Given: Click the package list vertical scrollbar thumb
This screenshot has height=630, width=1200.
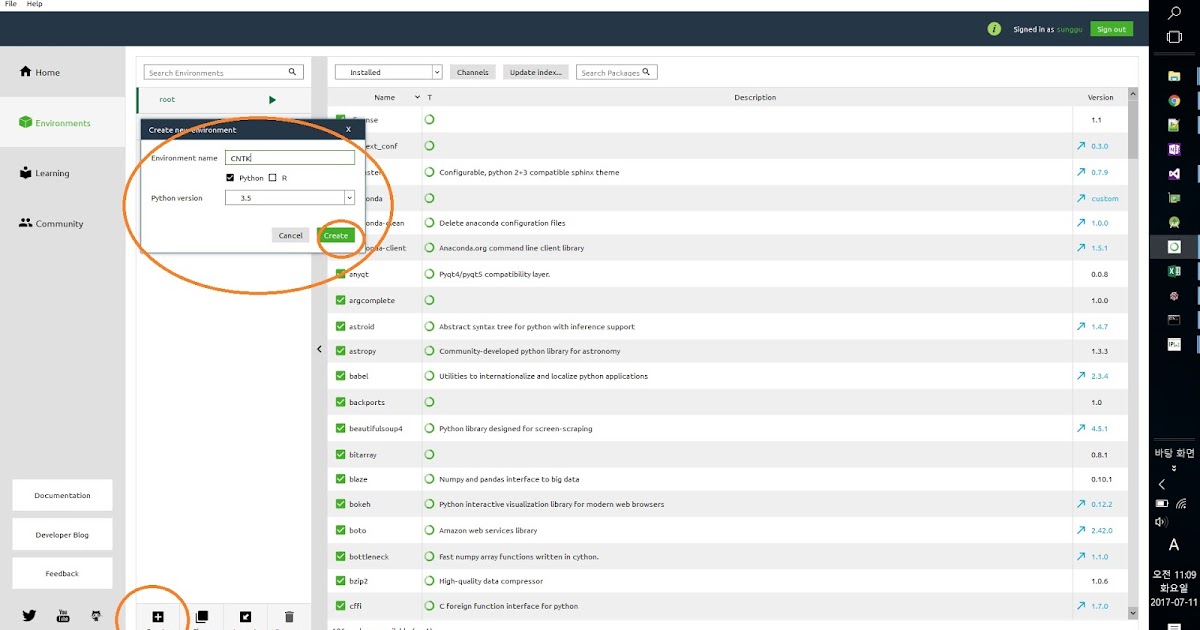Looking at the screenshot, I should click(1133, 130).
